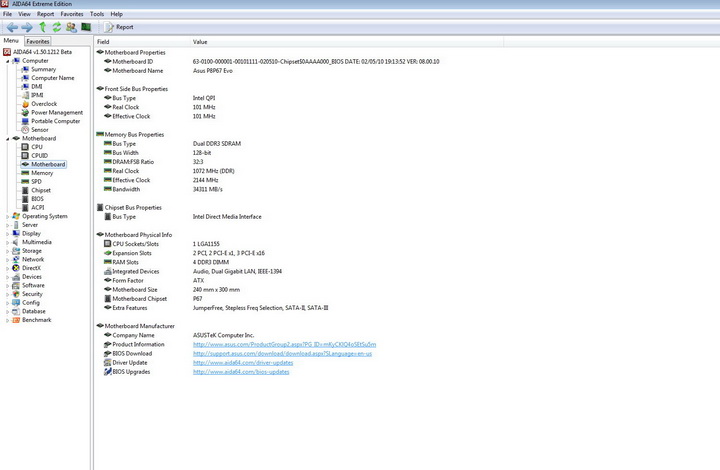
Task: Expand the Server node
Action: click(x=7, y=225)
